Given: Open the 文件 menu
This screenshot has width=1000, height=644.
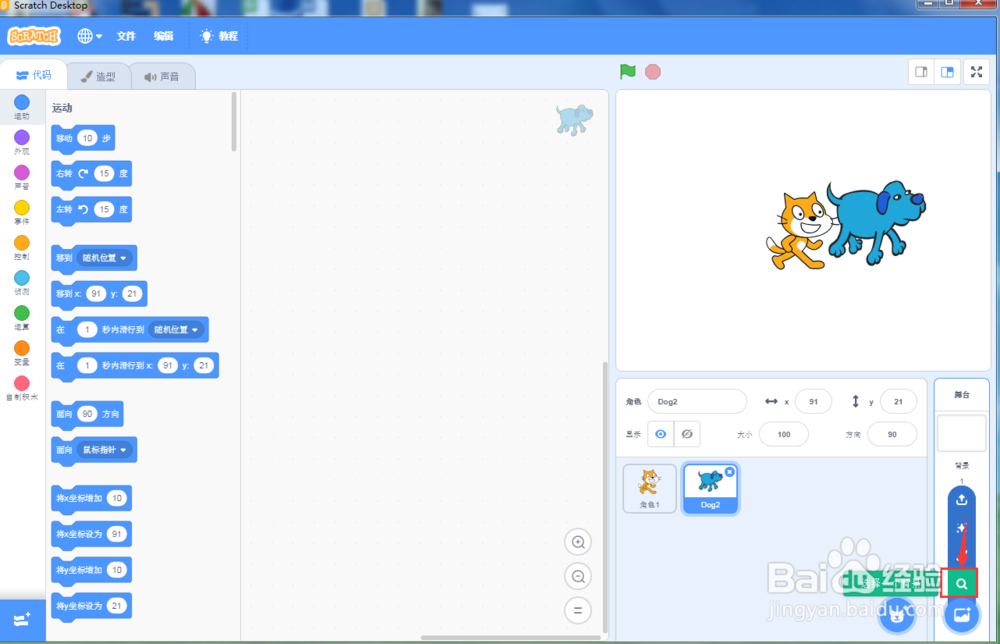Looking at the screenshot, I should pos(126,36).
